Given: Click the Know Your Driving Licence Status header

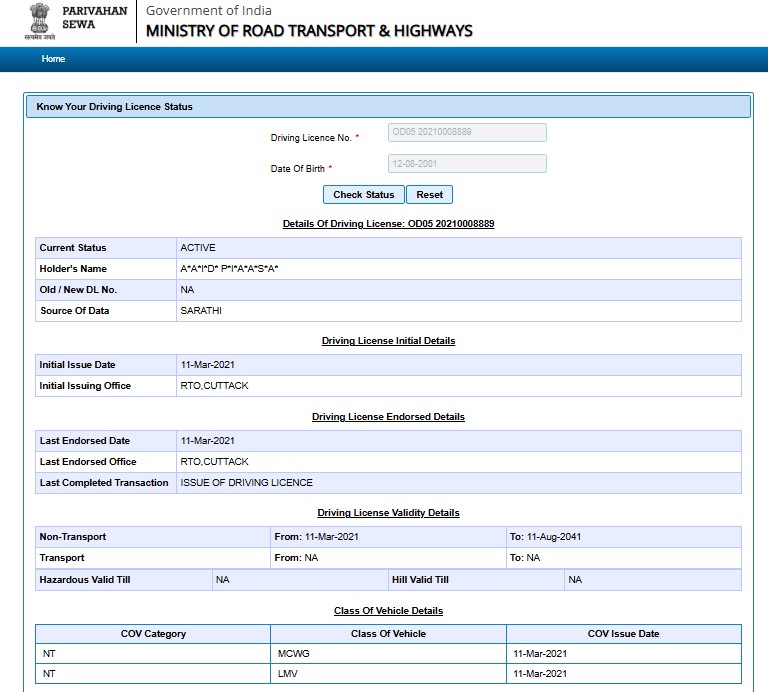Looking at the screenshot, I should pos(115,106).
